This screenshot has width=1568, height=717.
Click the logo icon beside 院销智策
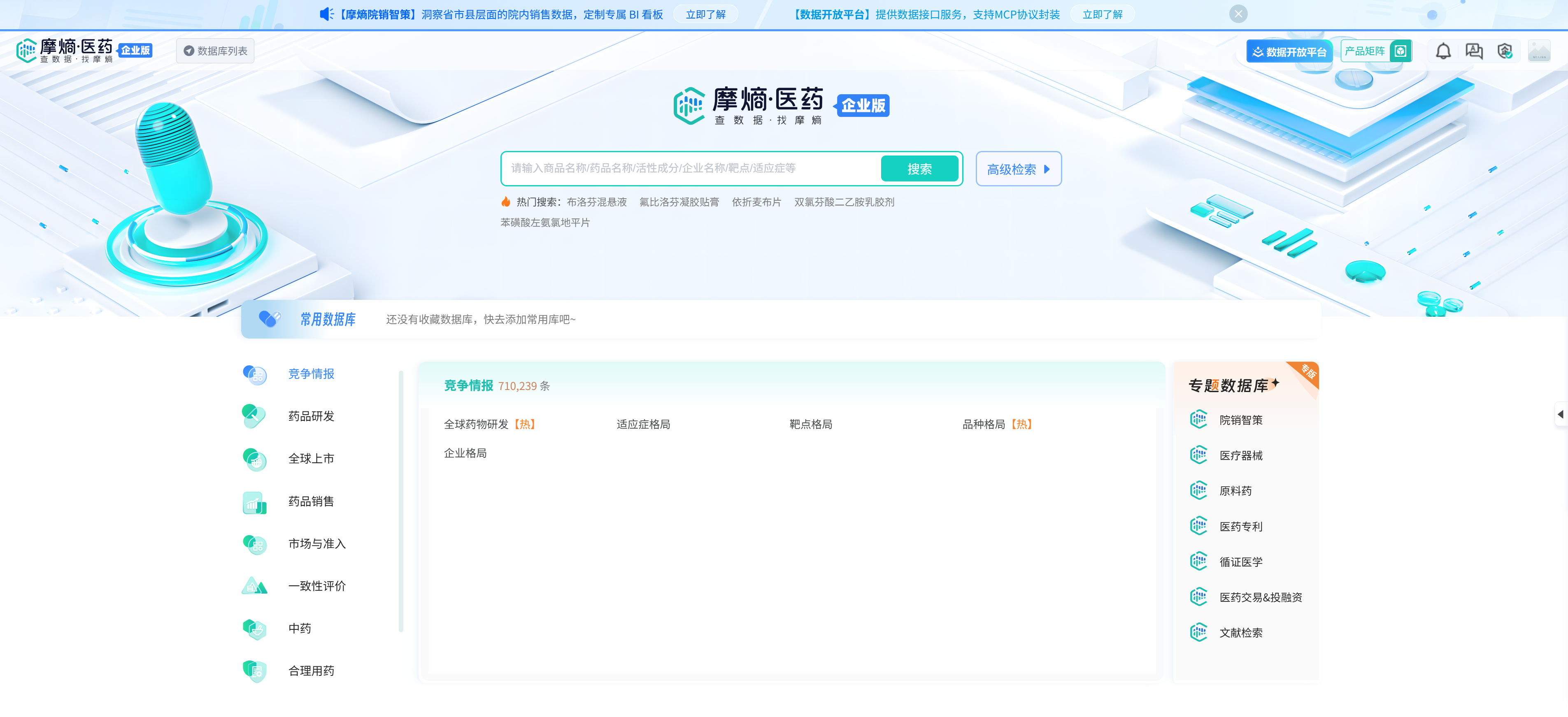click(1198, 419)
